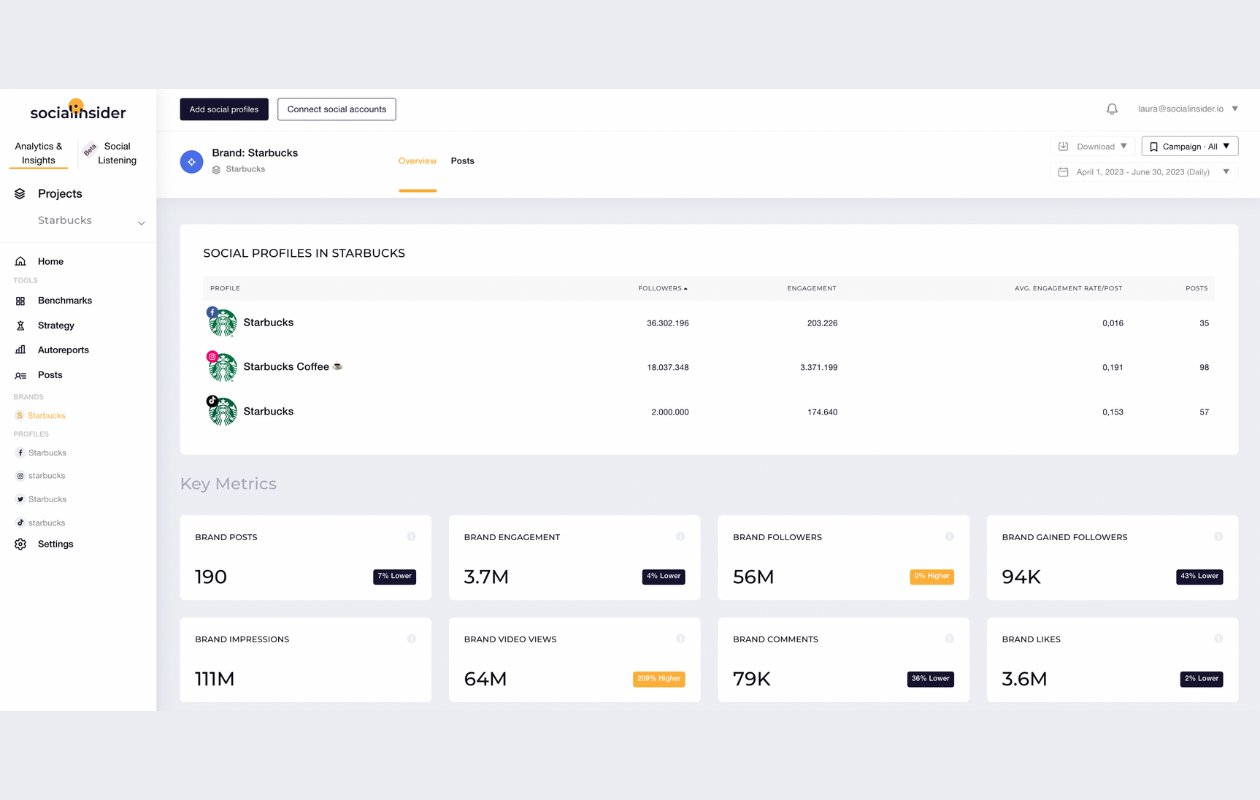Click the 43% Lower badge on Gained Followers
The image size is (1260, 800).
point(1200,577)
